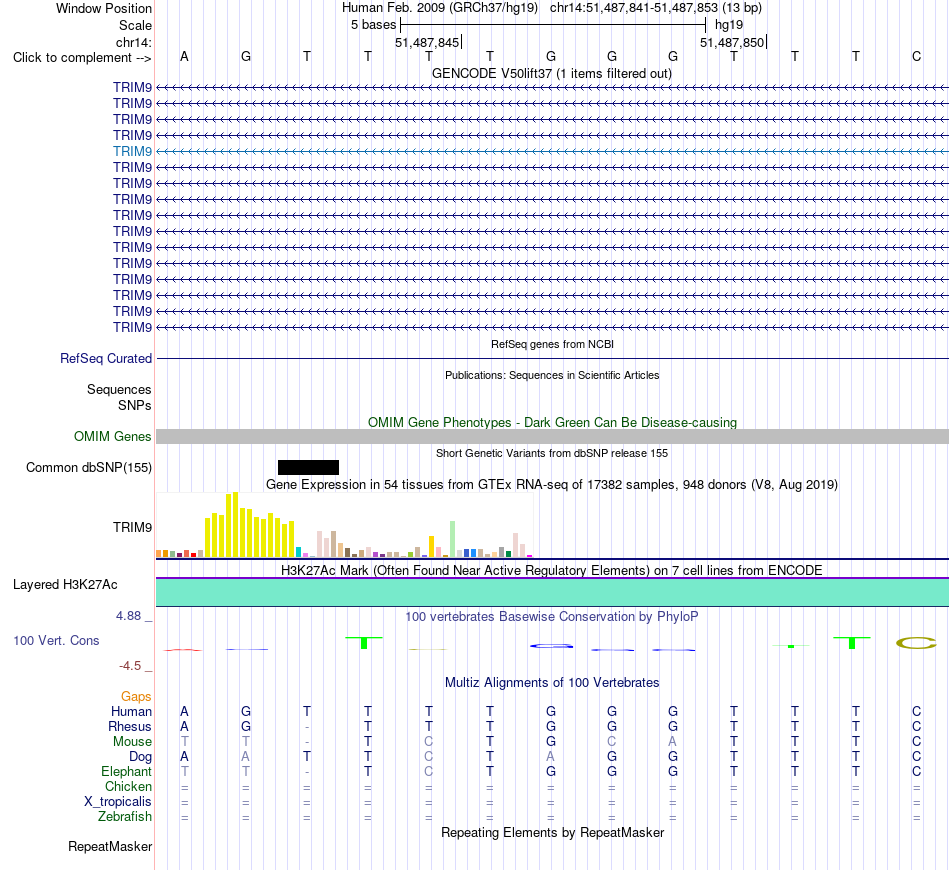Viewport: 950px width, 870px height.
Task: Click the black dbSNP variant block
Action: (x=308, y=467)
